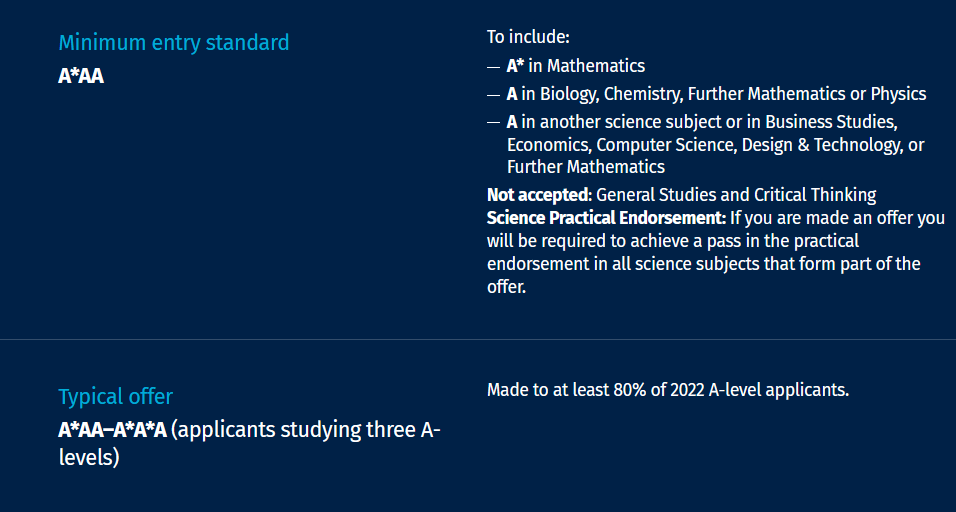
Task: Click the A*AA–A*A*A typical offer grades
Action: (x=112, y=430)
